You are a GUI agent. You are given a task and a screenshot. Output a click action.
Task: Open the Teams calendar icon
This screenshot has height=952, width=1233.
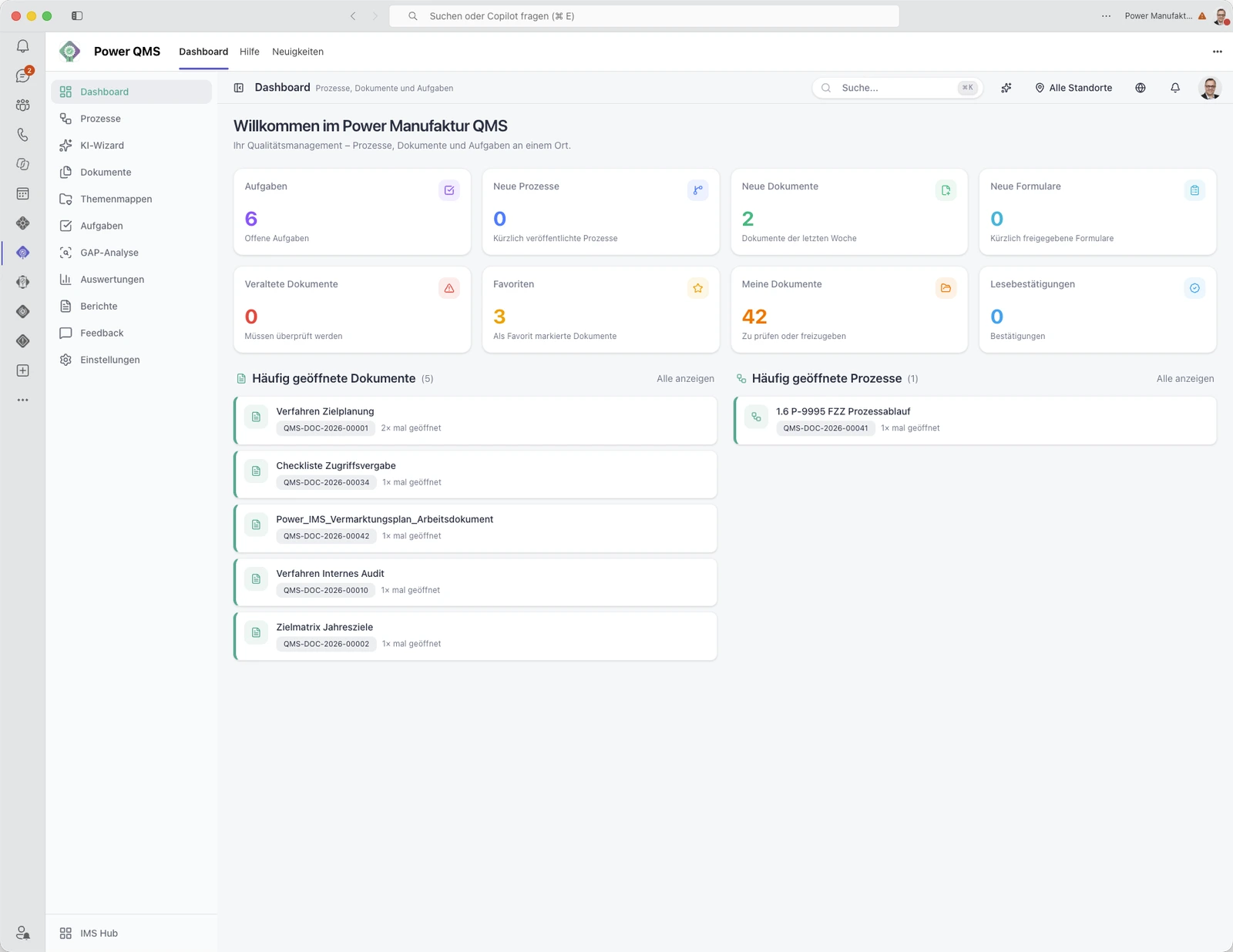[23, 193]
